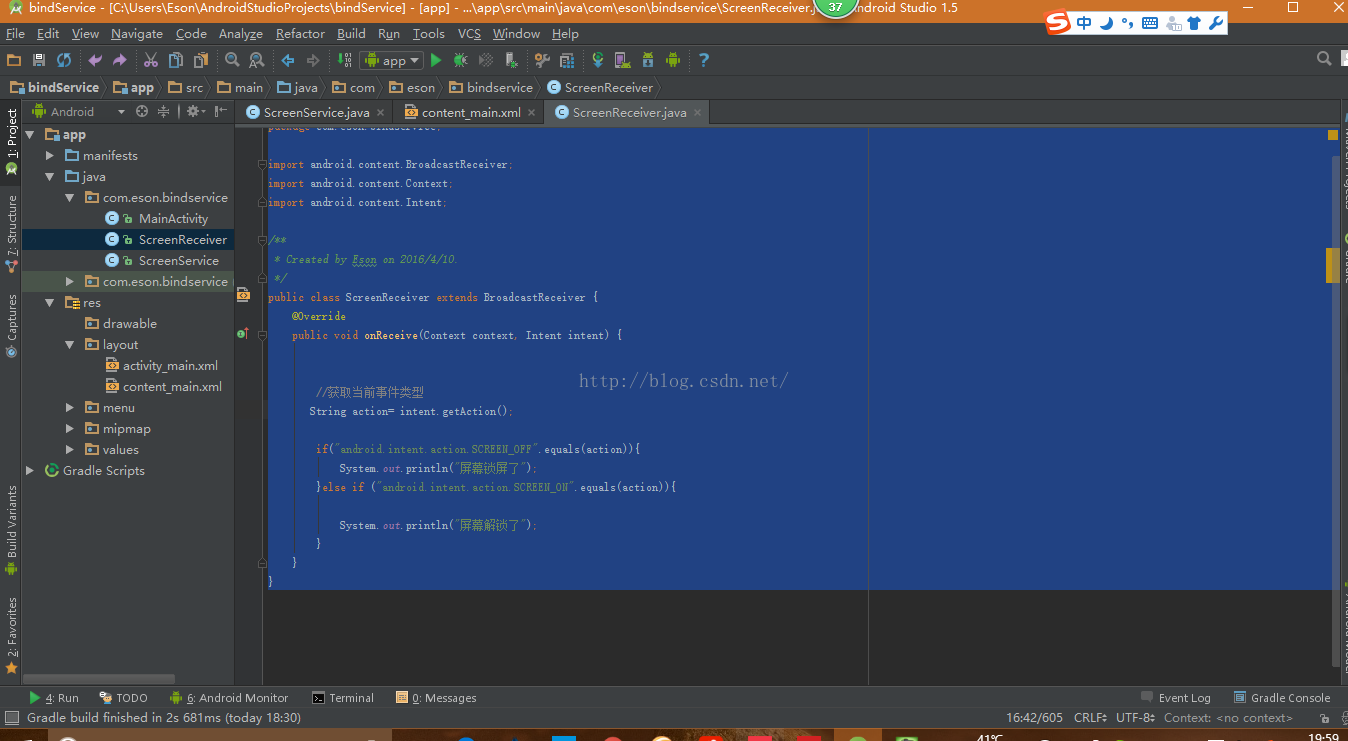The width and height of the screenshot is (1348, 741).
Task: Click the Cut scissors icon
Action: 151,61
